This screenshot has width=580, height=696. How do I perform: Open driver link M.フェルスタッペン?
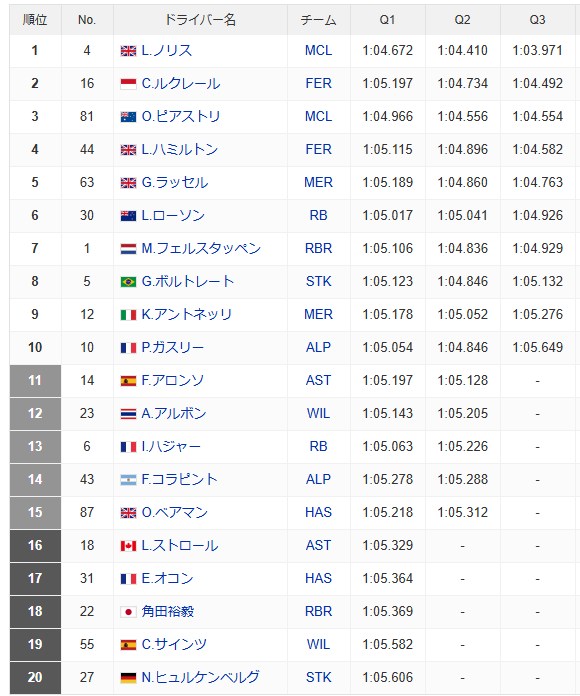(x=201, y=248)
